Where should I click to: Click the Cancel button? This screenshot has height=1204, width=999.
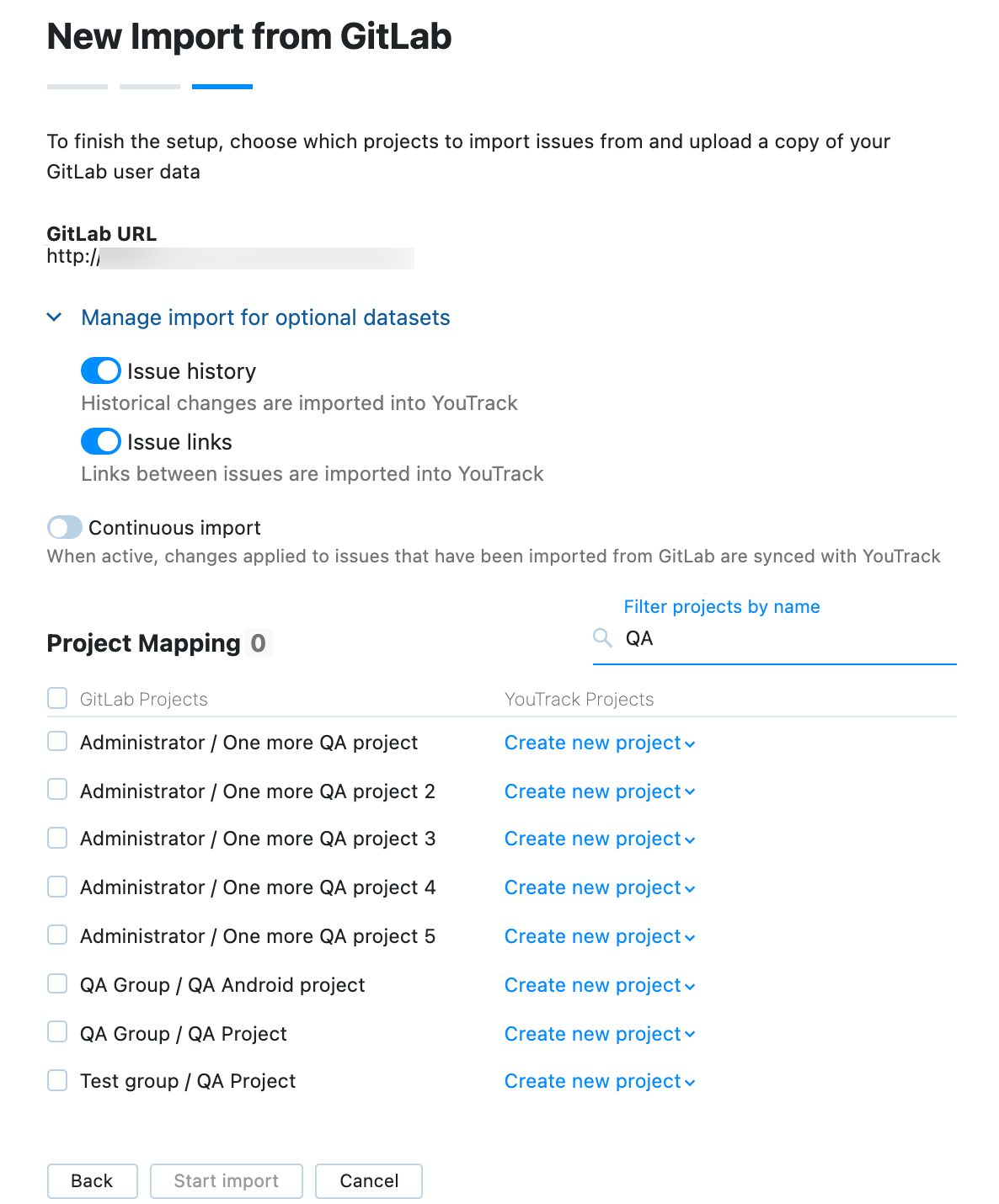(x=368, y=1180)
